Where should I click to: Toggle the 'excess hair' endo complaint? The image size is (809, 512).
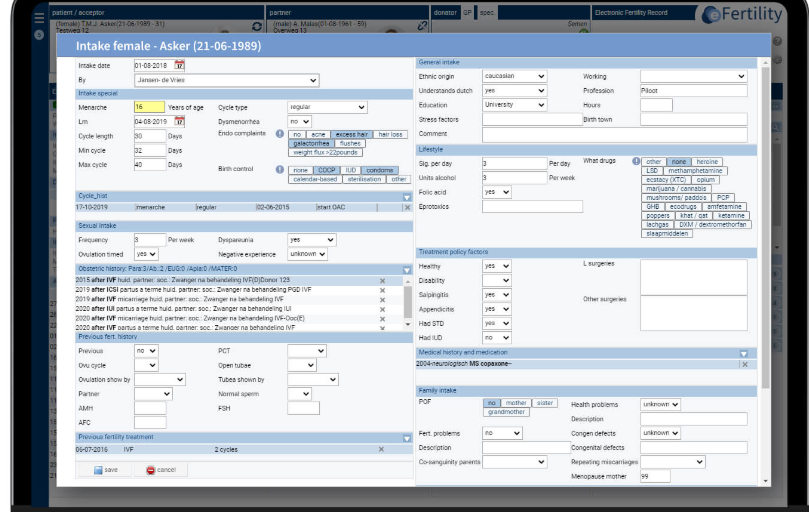pos(351,134)
